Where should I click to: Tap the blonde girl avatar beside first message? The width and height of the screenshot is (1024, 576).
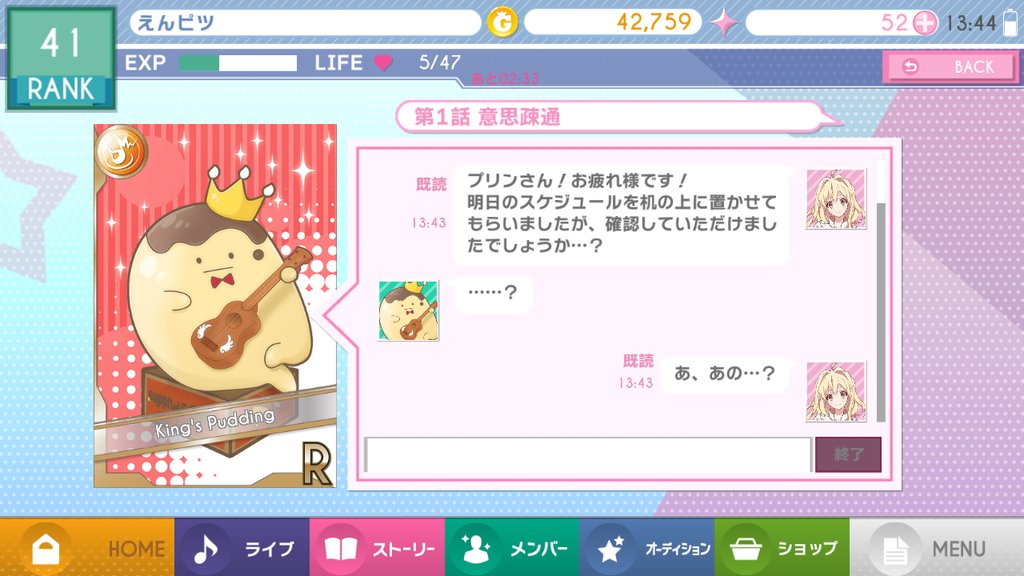pos(836,199)
